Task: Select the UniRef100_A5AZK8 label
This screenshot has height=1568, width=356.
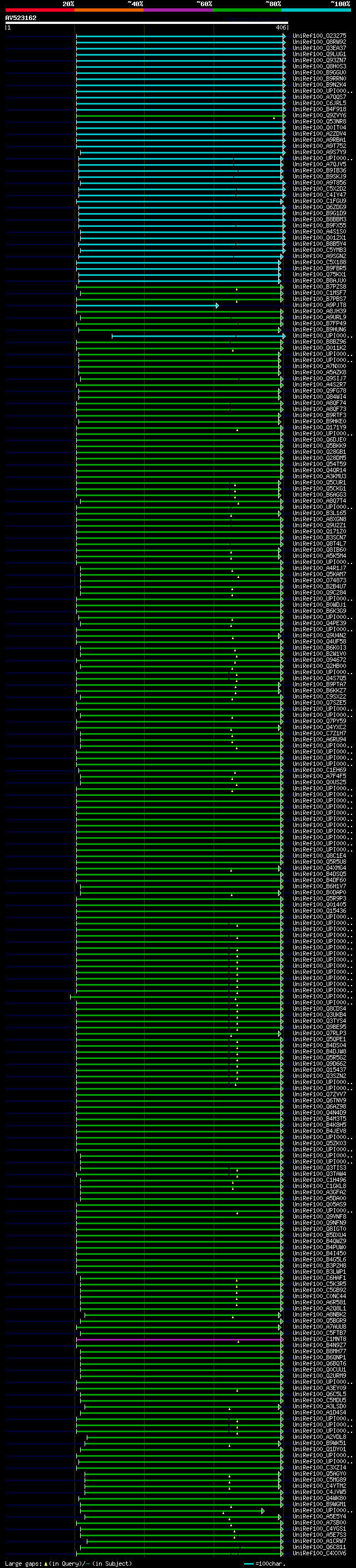Action: tap(319, 373)
